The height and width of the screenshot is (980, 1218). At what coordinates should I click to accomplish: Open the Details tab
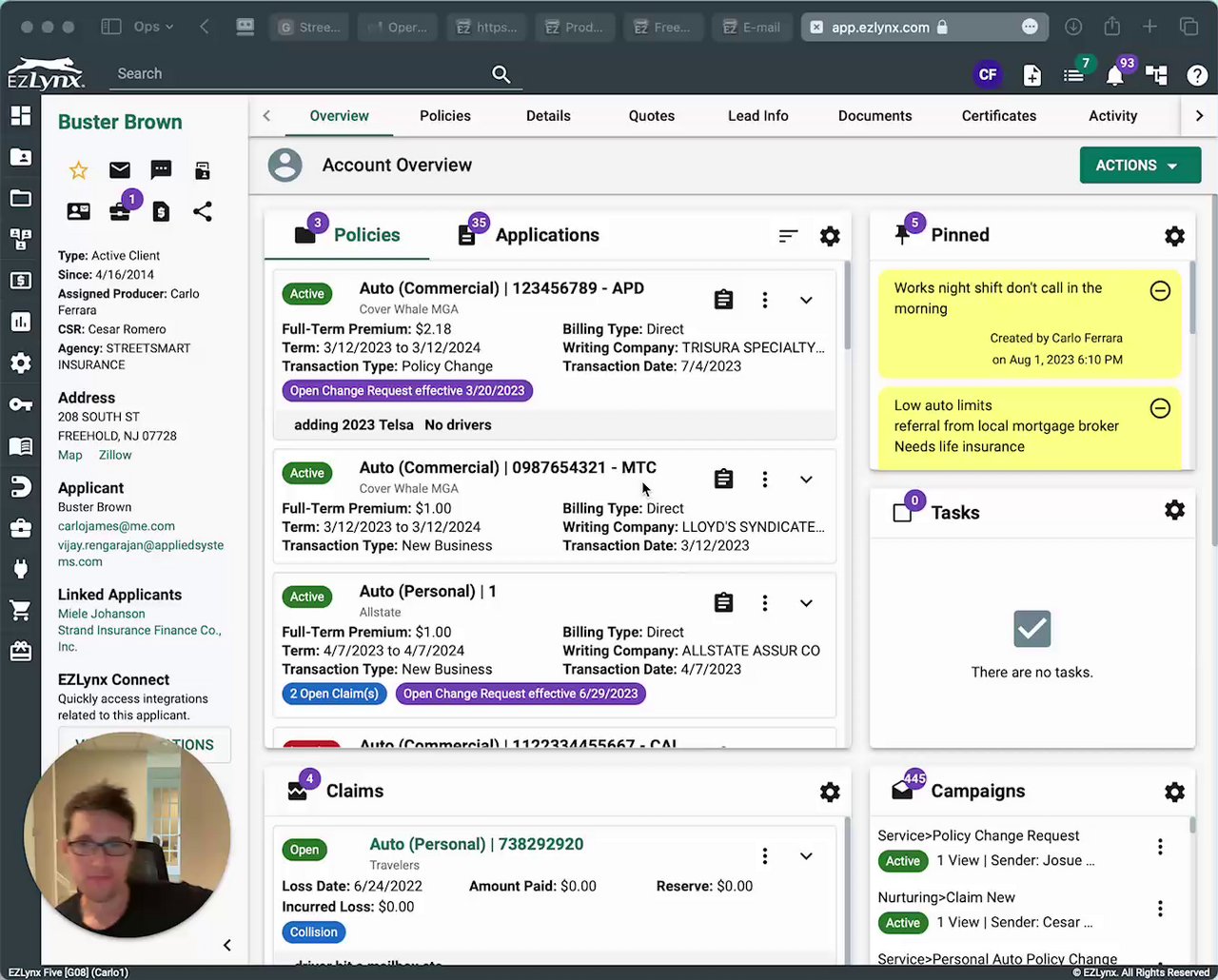pyautogui.click(x=548, y=116)
